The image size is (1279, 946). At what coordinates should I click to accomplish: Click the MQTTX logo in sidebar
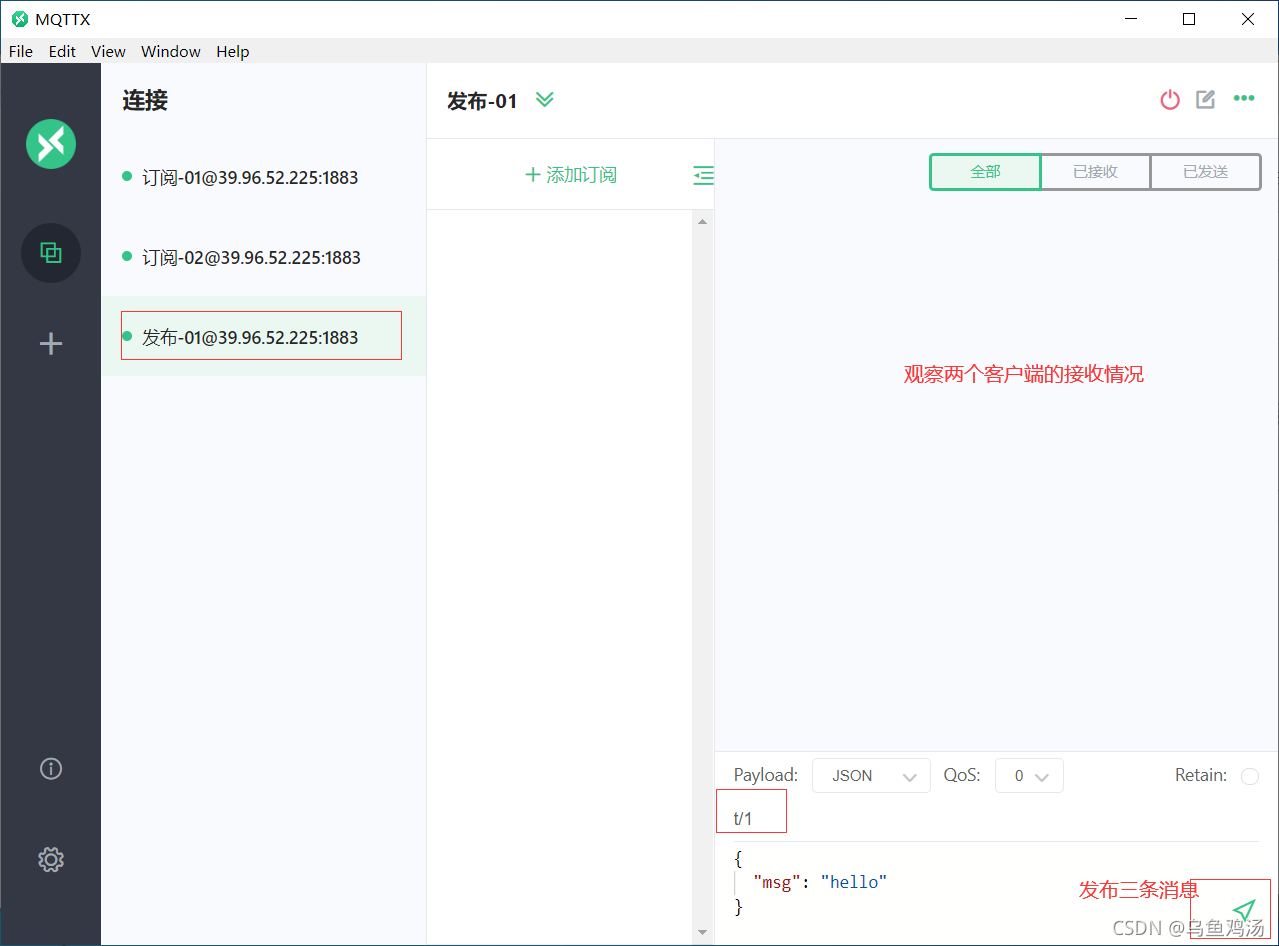[51, 143]
